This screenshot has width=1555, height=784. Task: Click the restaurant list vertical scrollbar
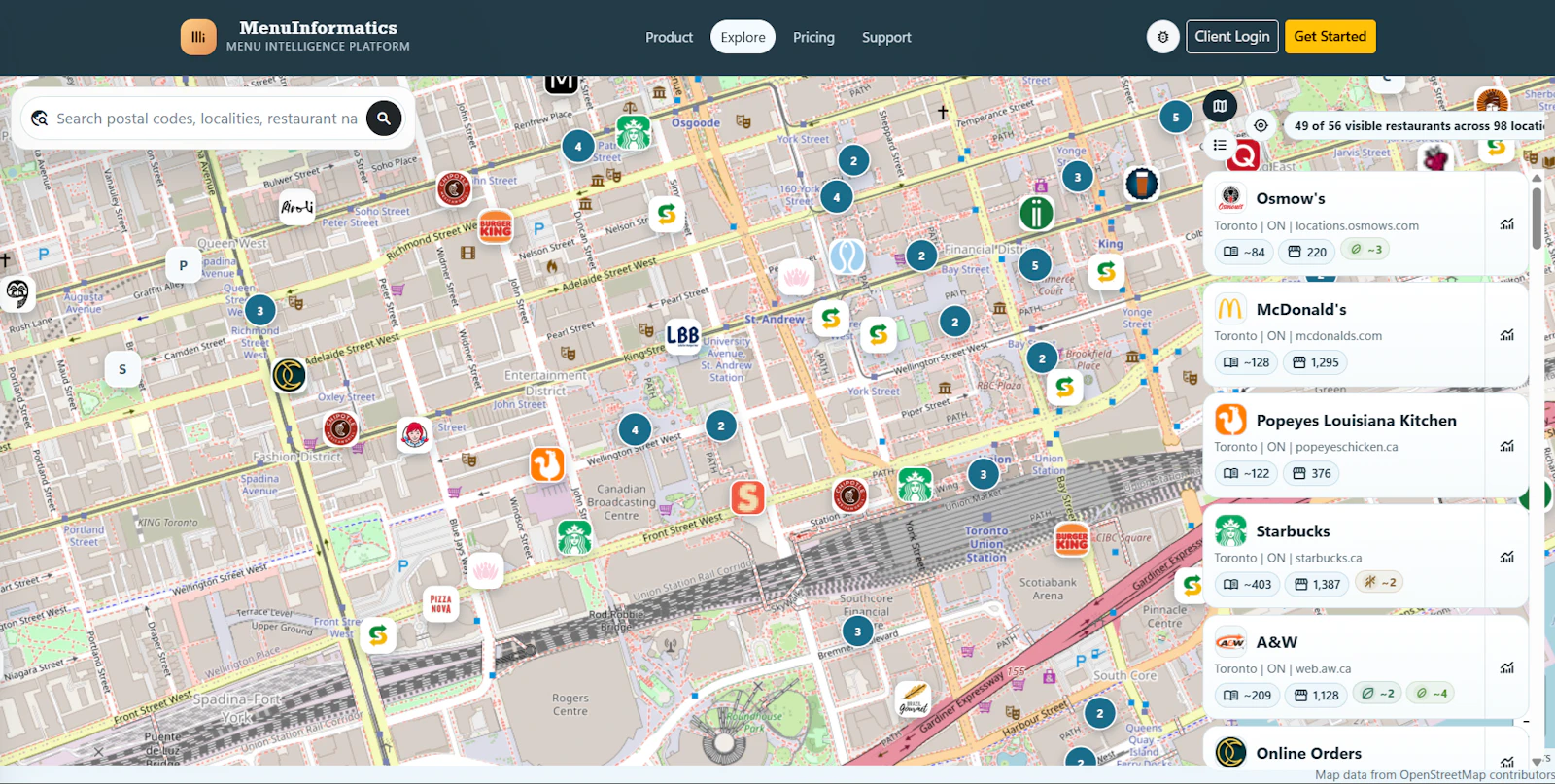click(1537, 219)
